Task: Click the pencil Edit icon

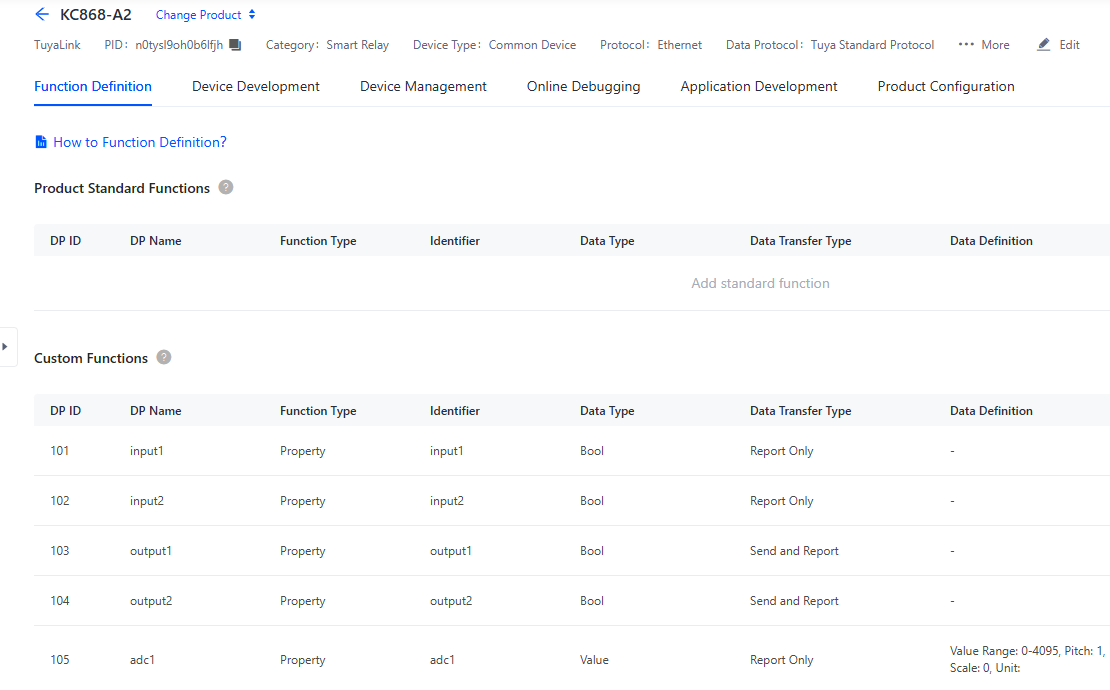Action: (1044, 45)
